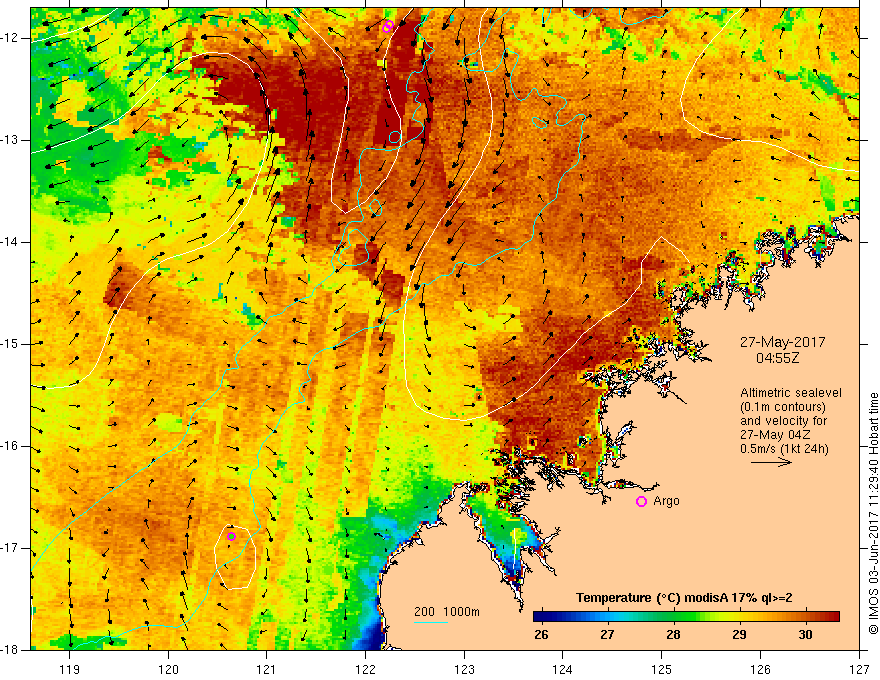Click the longitude label '127'

tap(859, 669)
